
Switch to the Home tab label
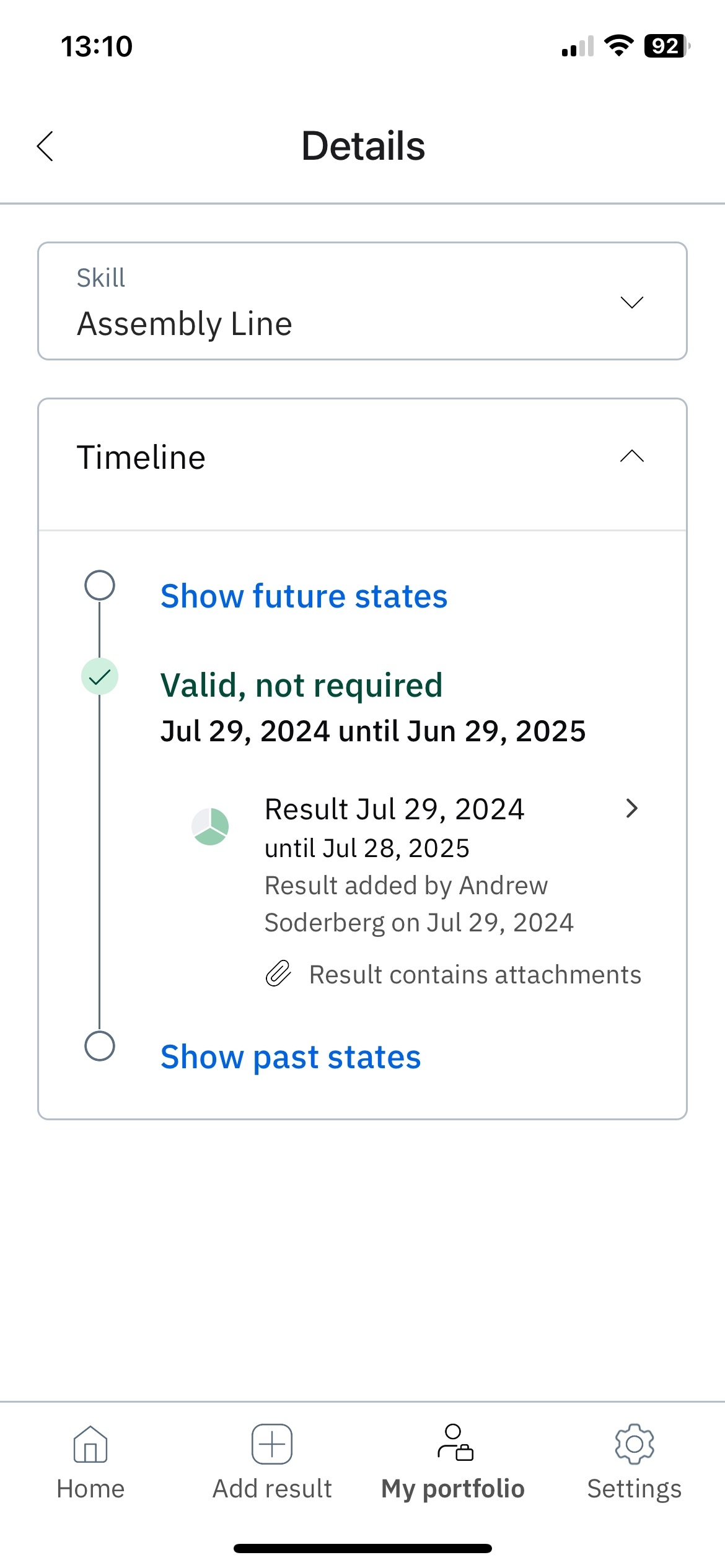point(90,1489)
